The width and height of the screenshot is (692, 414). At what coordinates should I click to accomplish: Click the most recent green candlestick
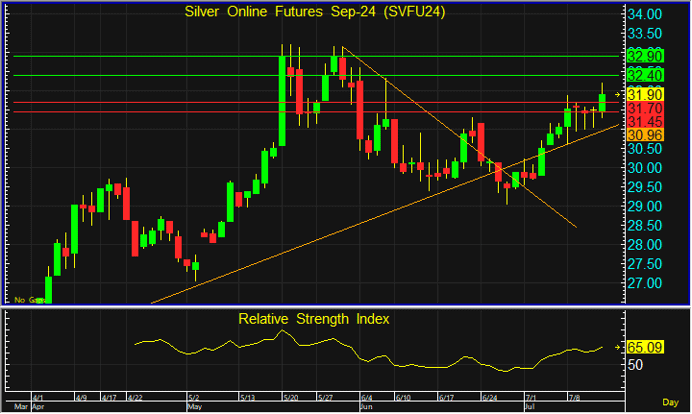pyautogui.click(x=602, y=101)
